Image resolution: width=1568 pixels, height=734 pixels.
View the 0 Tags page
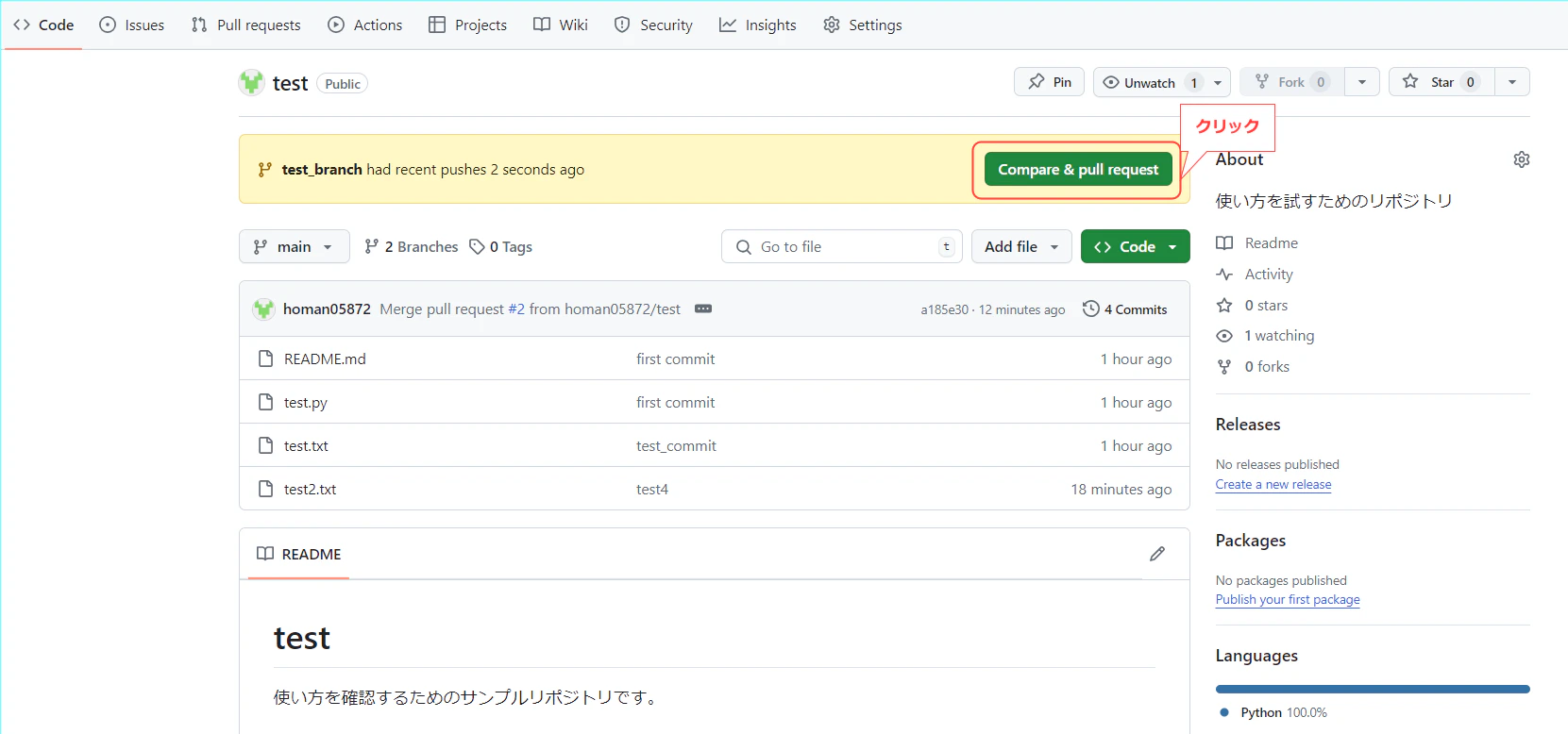coord(501,246)
